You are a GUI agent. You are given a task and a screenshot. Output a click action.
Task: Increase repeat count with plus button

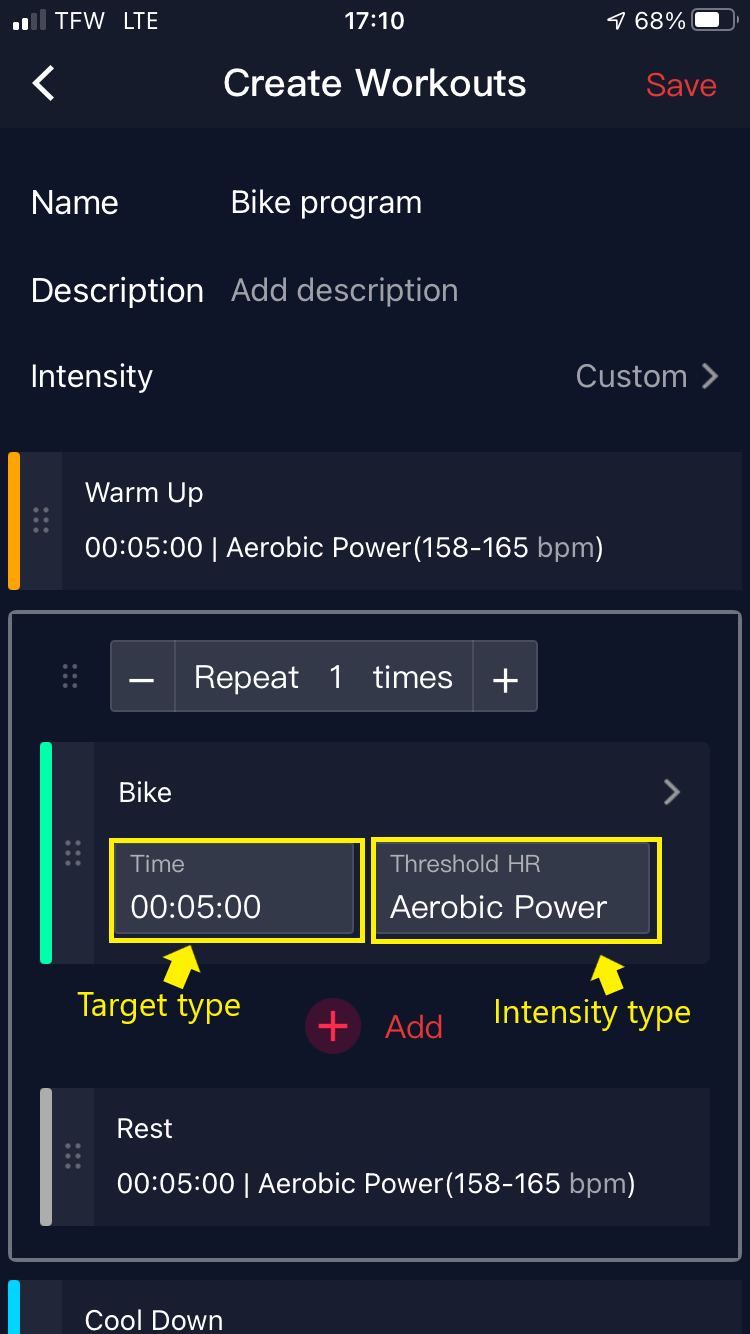(505, 677)
